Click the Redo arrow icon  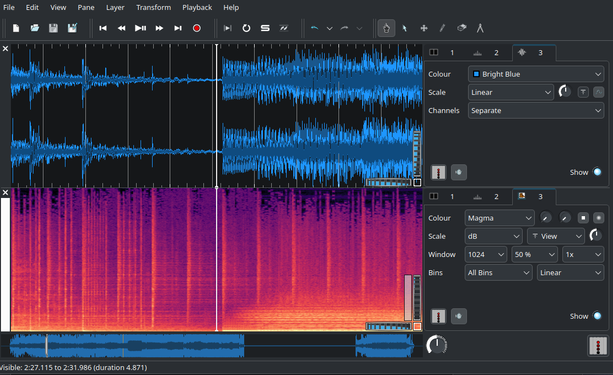(x=344, y=28)
